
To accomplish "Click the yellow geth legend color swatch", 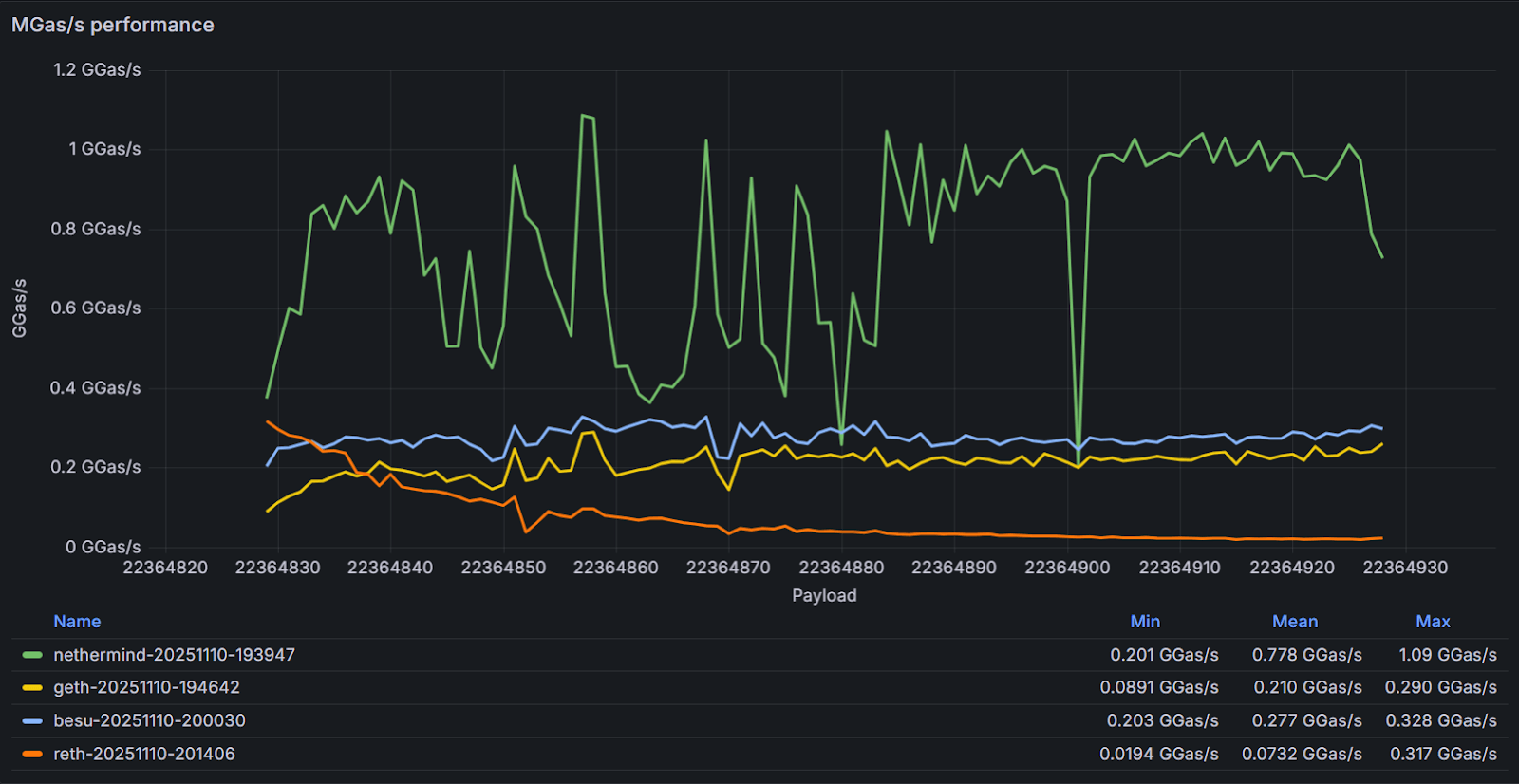I will (32, 687).
